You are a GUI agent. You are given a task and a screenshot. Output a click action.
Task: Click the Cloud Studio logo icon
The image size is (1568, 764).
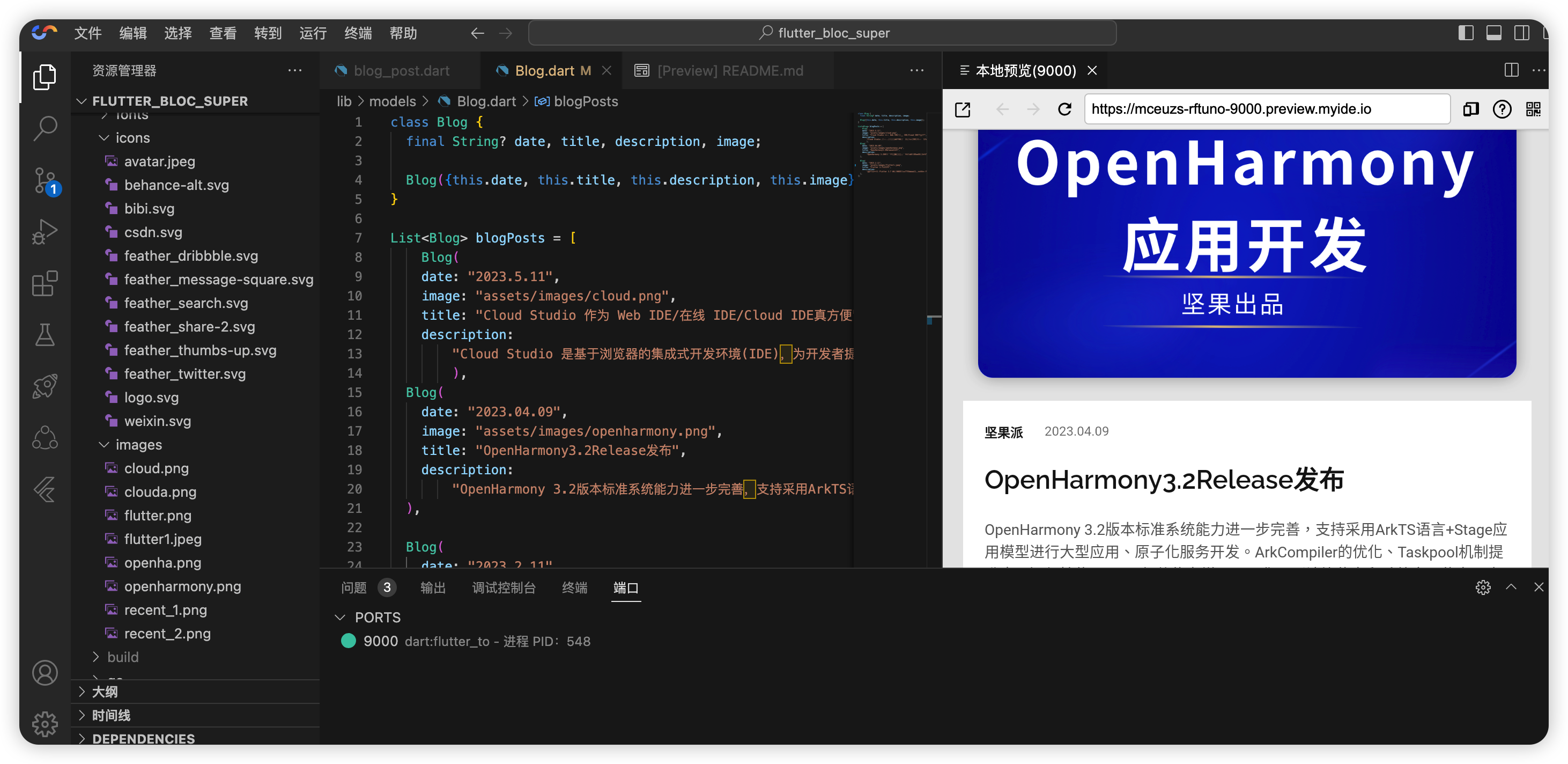click(x=45, y=32)
